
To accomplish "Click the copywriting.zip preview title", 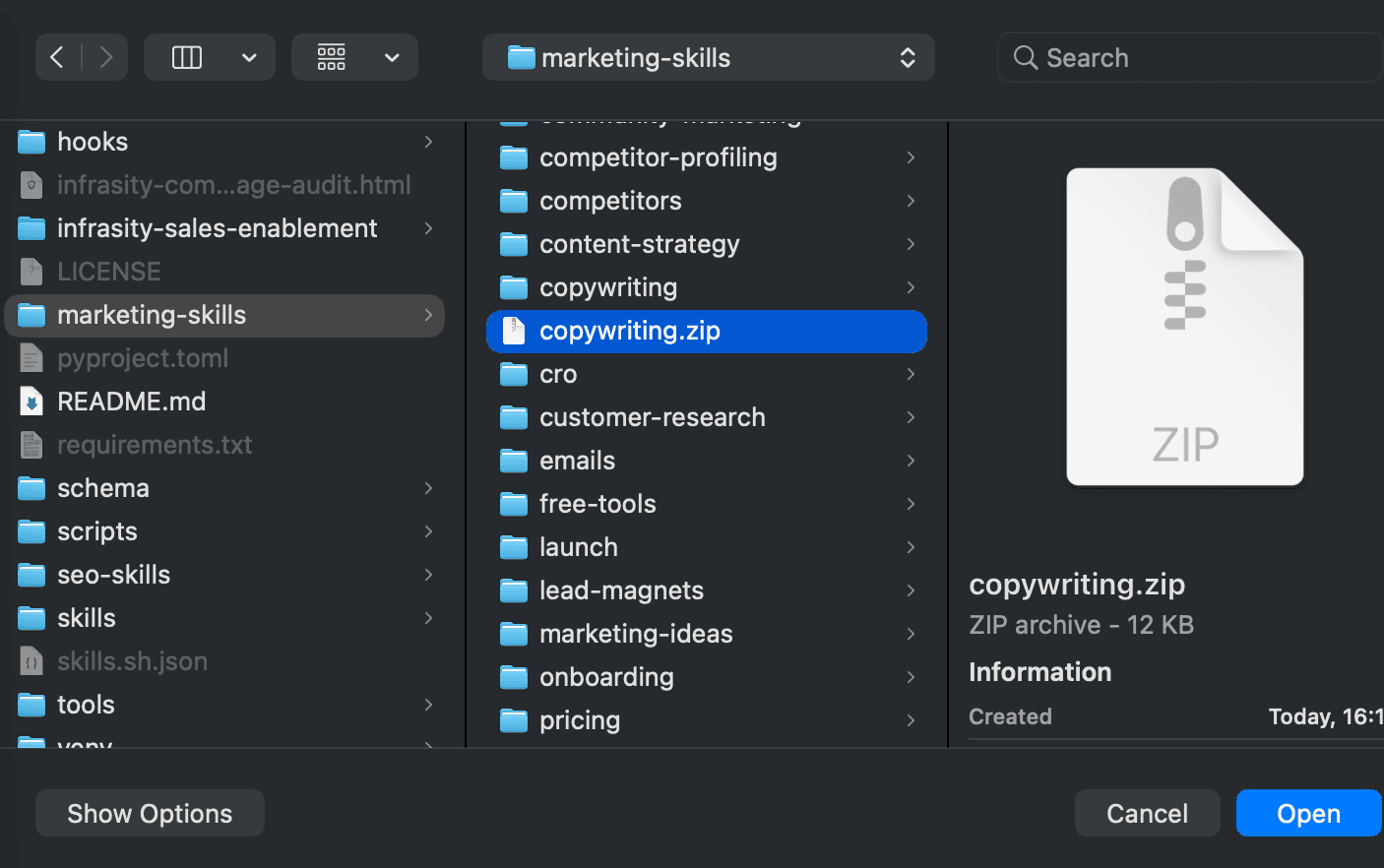I will tap(1077, 585).
